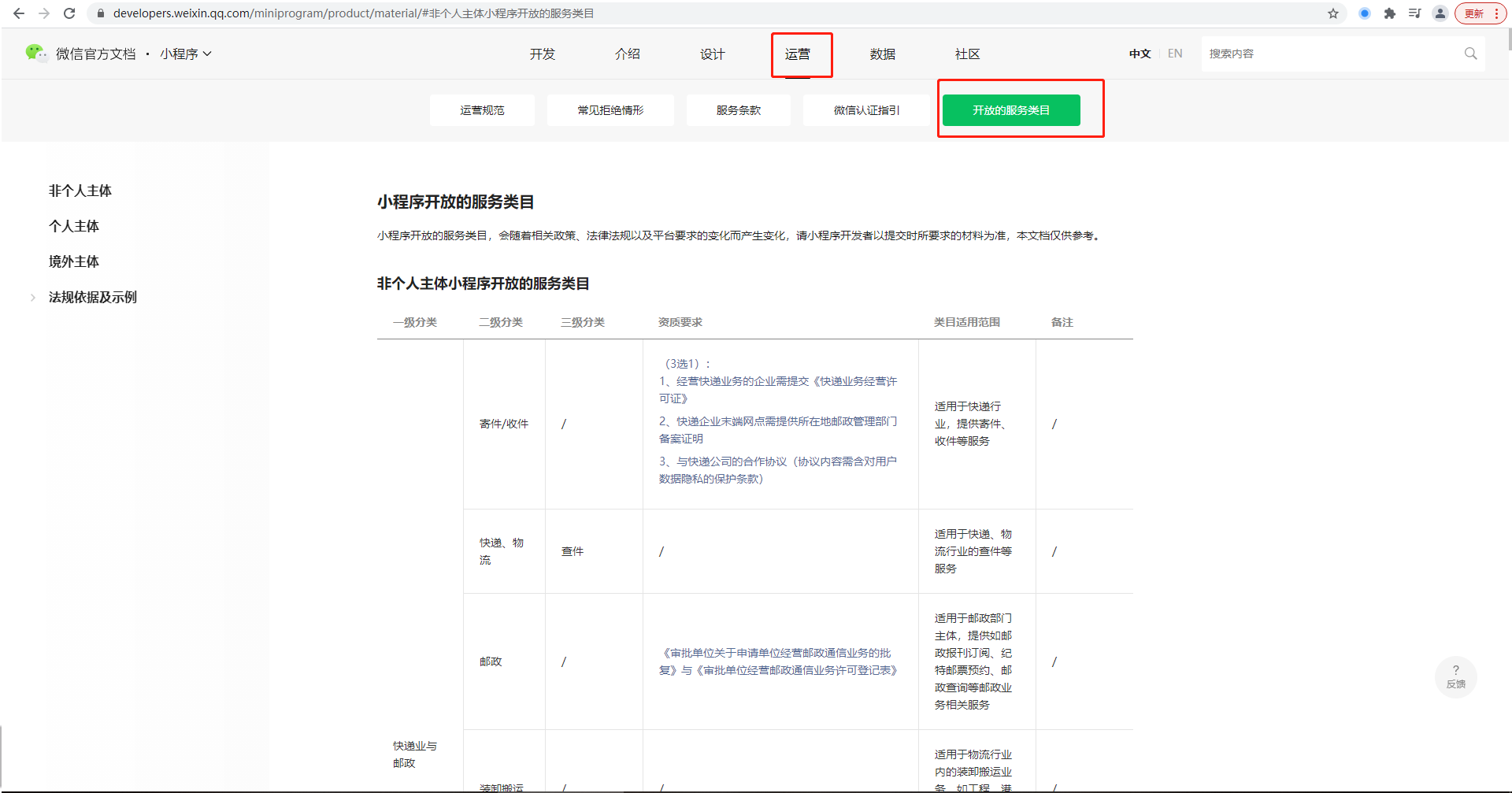Click the 经营快递业务的企业需提交 requirement text
Image resolution: width=1512 pixels, height=793 pixels.
[x=778, y=390]
